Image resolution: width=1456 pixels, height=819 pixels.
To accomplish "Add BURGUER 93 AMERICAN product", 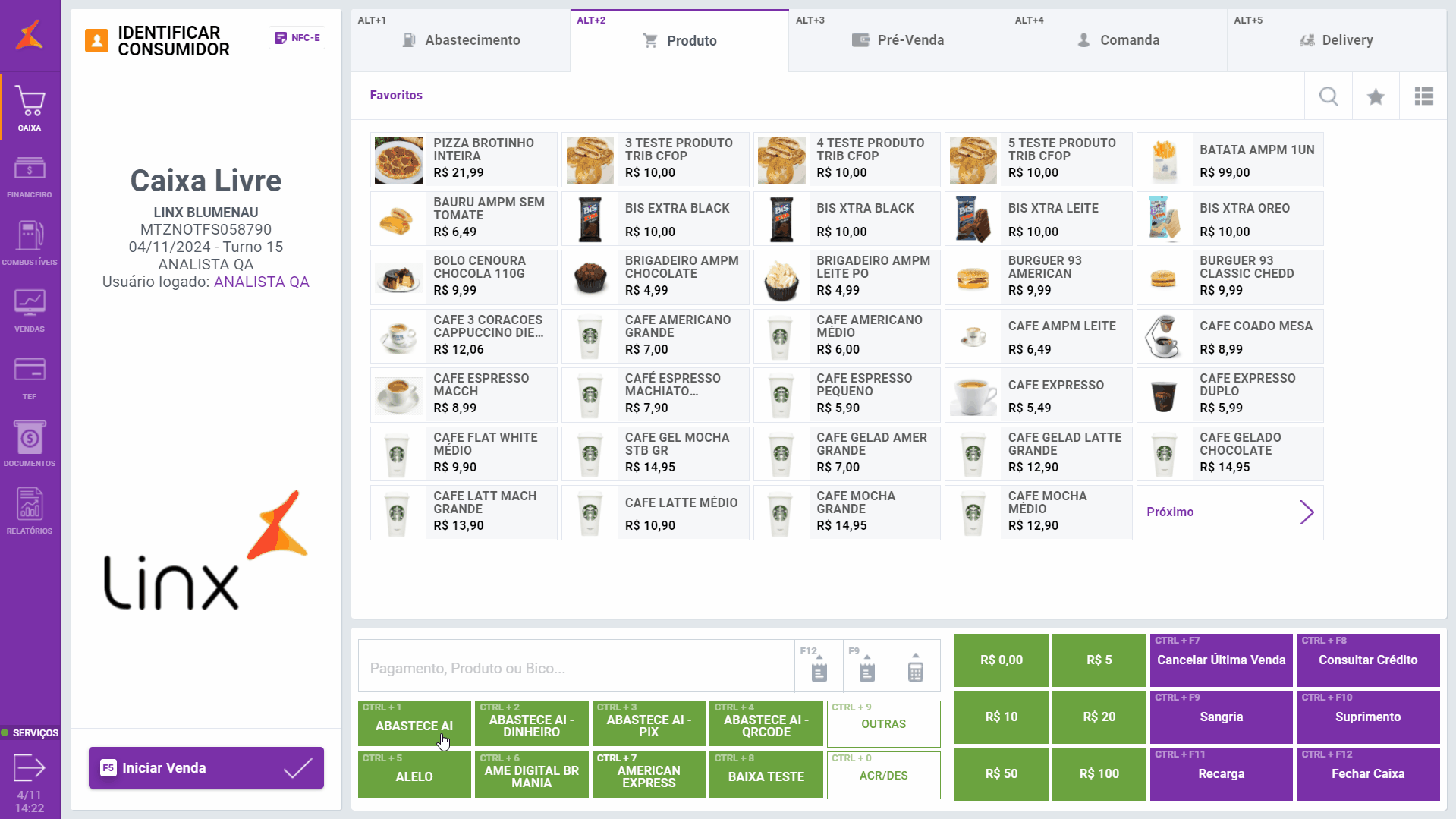I will tap(1038, 278).
